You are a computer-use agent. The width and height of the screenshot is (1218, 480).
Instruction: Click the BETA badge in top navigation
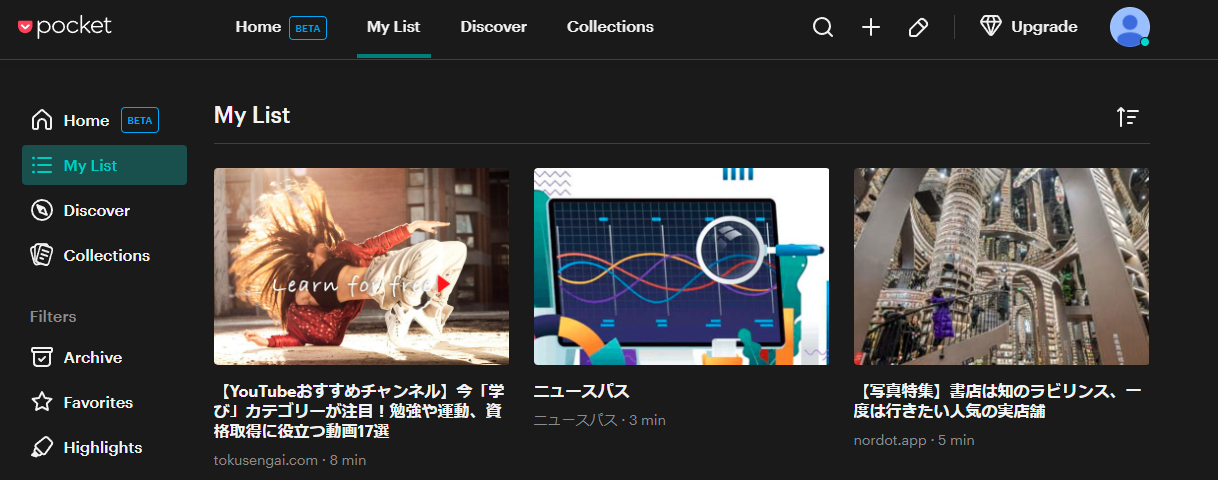click(x=308, y=28)
